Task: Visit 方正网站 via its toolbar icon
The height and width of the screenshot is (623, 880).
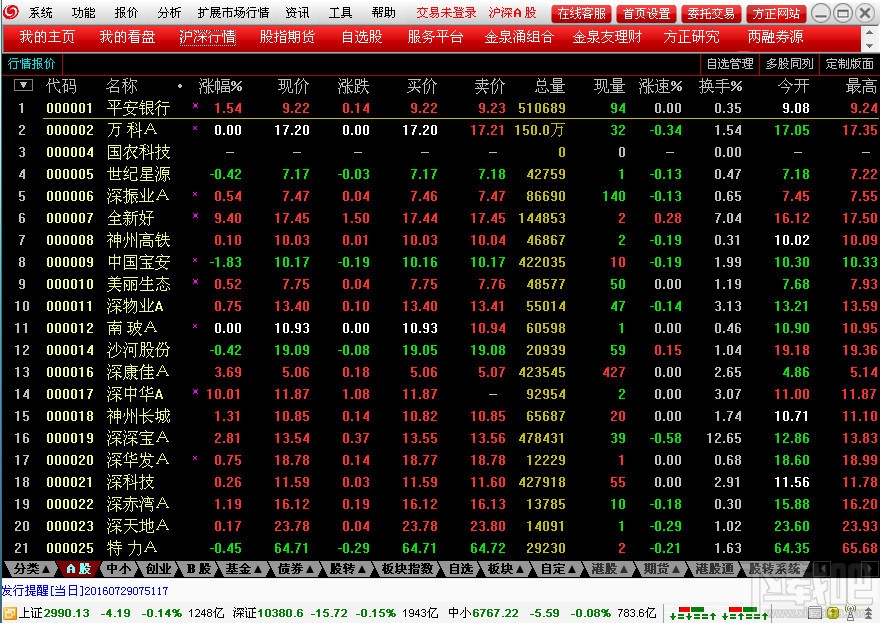Action: 776,13
